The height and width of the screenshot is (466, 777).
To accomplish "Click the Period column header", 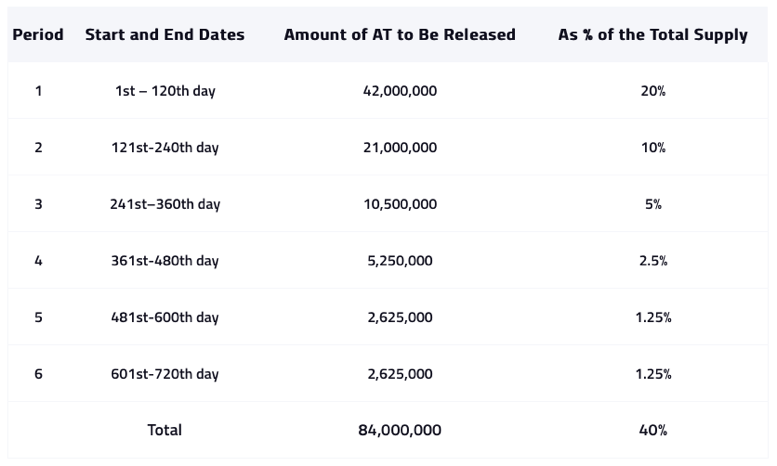I will [x=38, y=35].
